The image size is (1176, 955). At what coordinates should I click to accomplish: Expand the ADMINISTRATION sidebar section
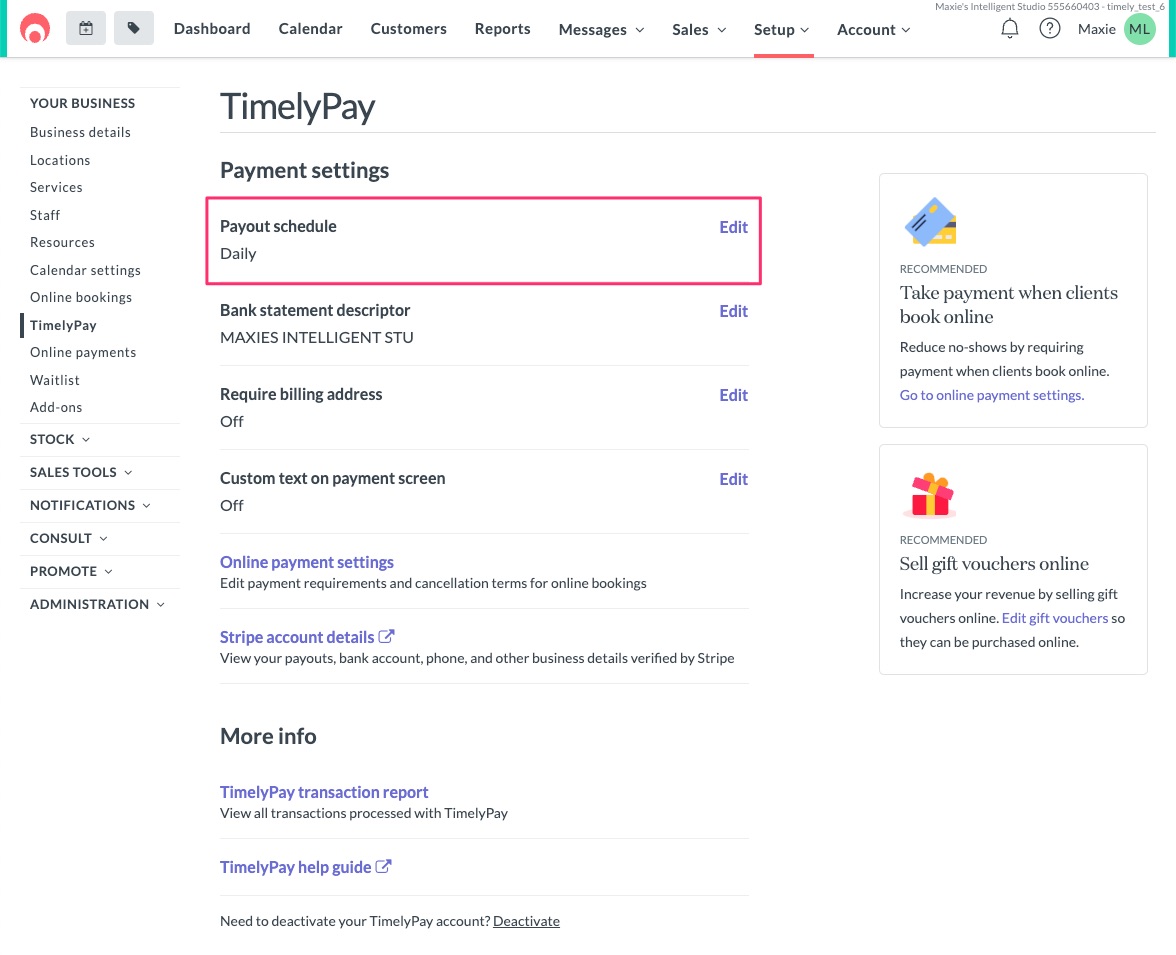click(98, 605)
